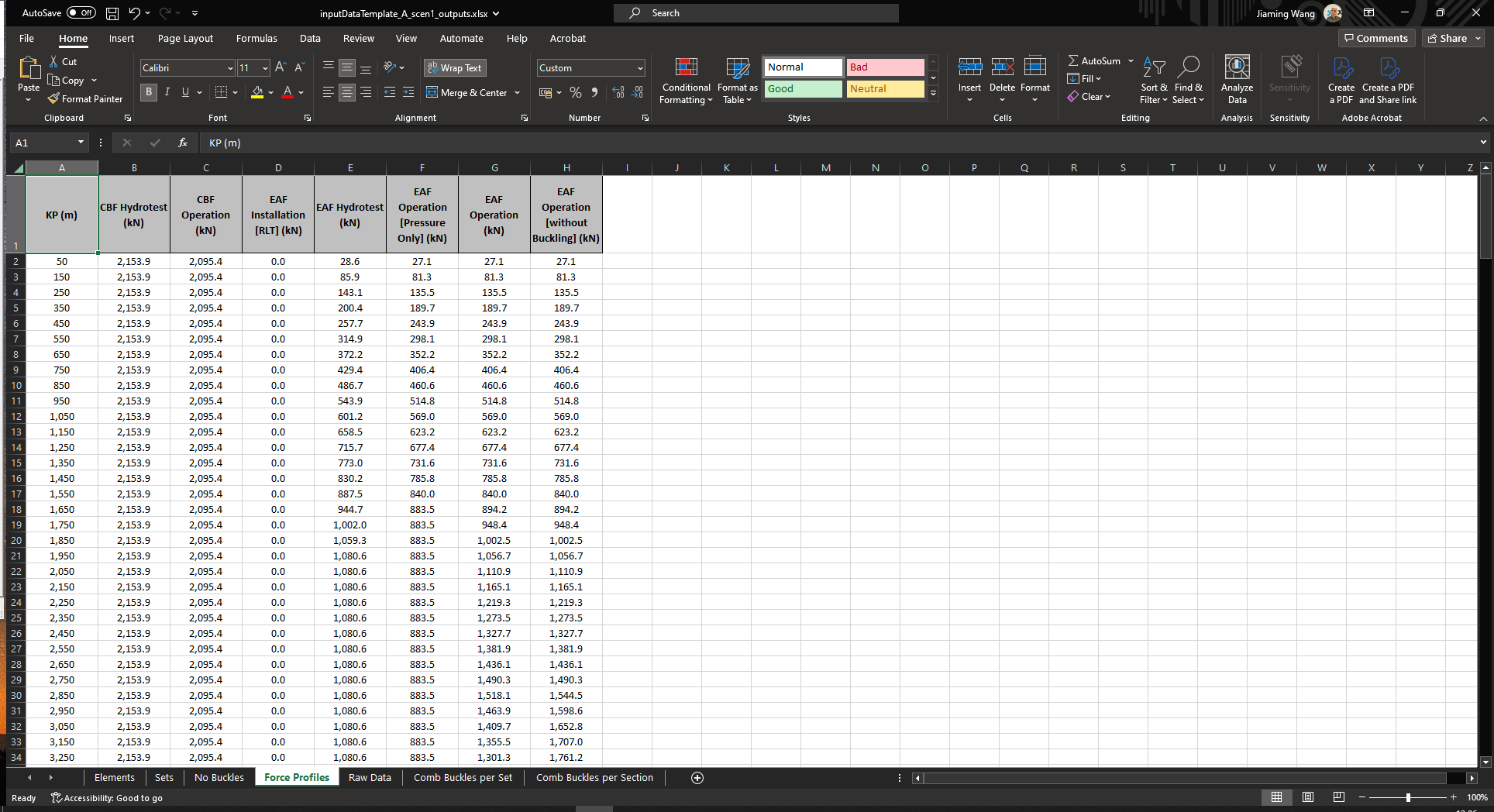Increase font size with the large A icon
1494x812 pixels.
click(x=281, y=67)
